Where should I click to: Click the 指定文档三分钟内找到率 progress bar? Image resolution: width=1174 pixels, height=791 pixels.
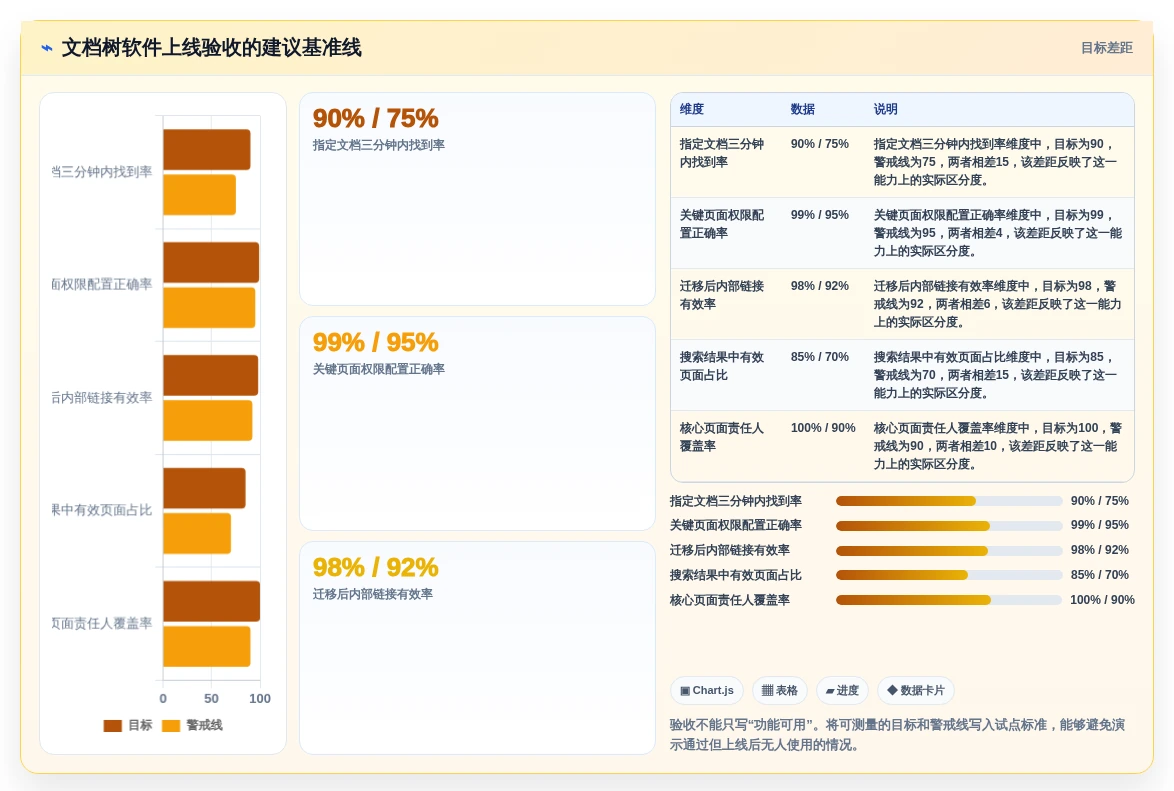click(949, 501)
